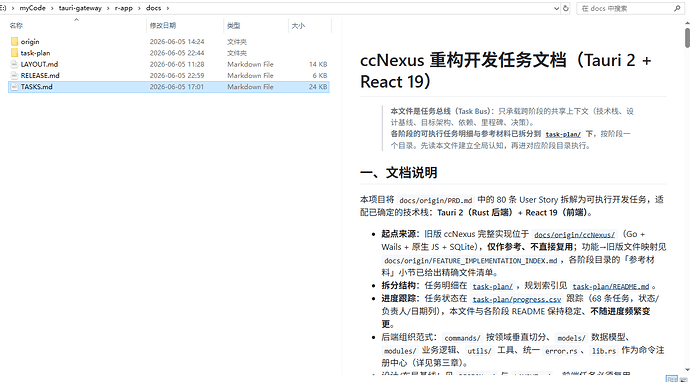
Task: Click date 2026-06-05 17:01 of TASKS.md
Action: point(177,87)
